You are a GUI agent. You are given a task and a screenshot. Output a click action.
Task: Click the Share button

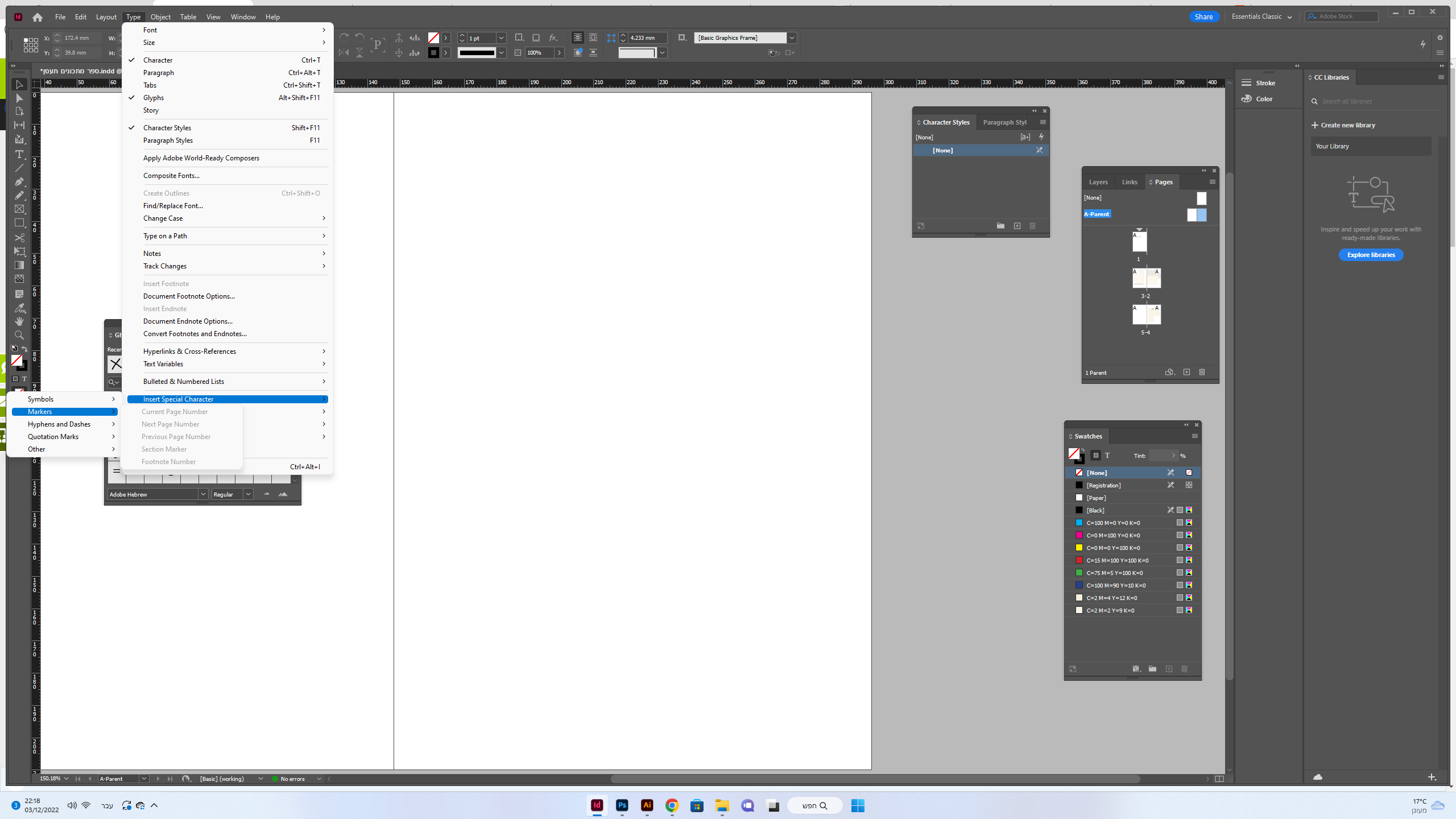pyautogui.click(x=1203, y=16)
